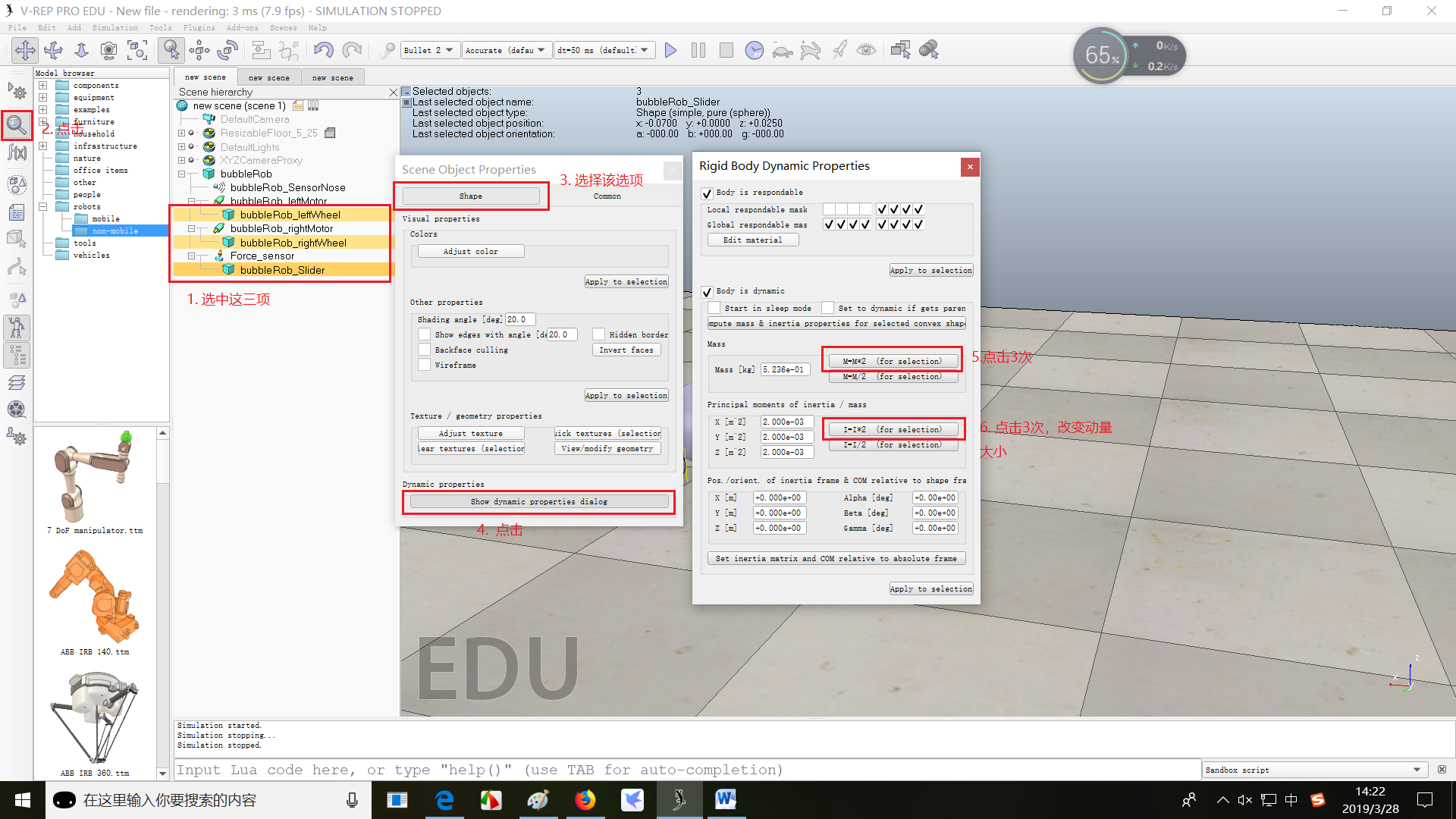
Task: Switch to the Common tab
Action: pos(607,196)
